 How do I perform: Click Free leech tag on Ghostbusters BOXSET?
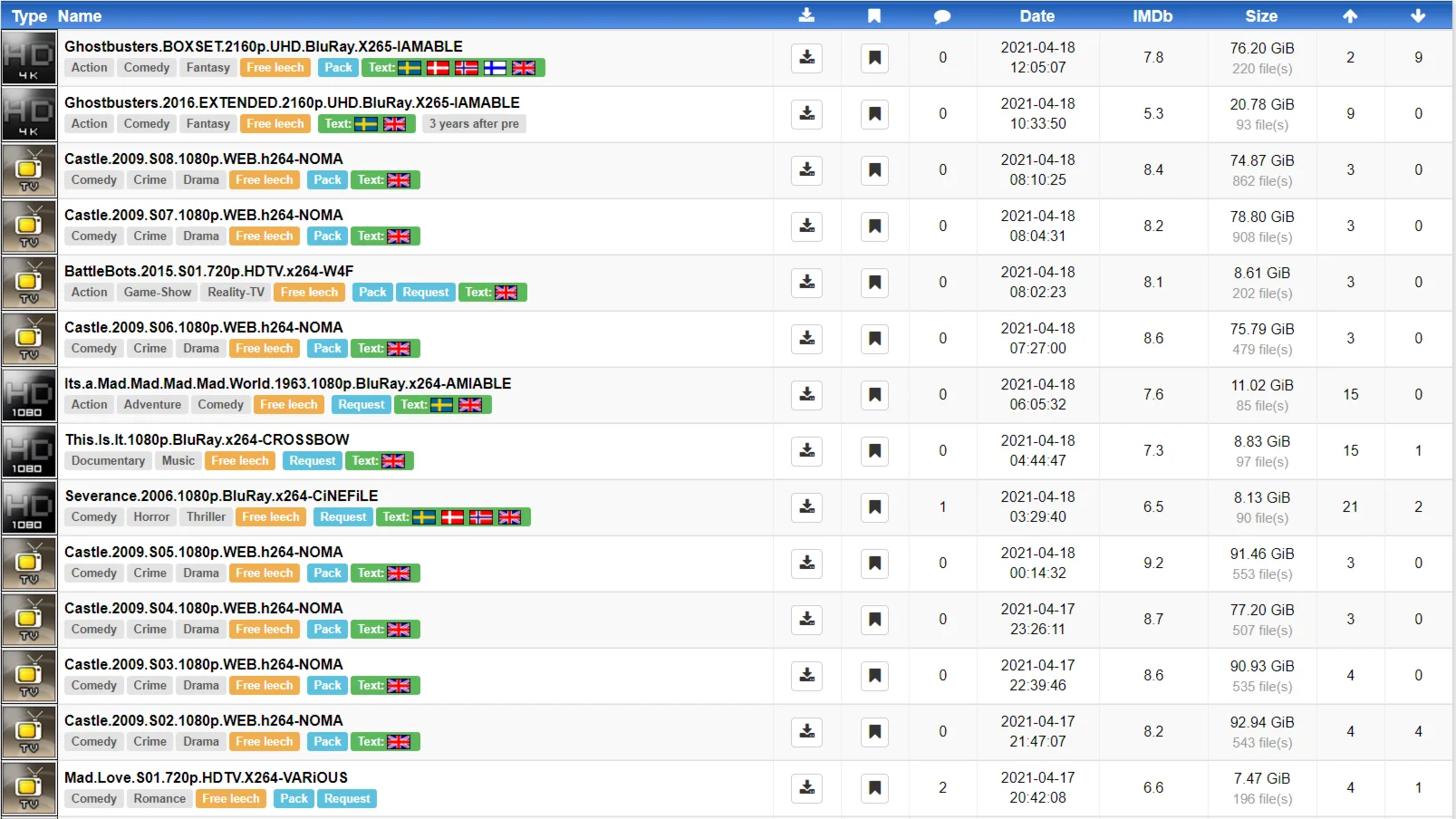(x=275, y=67)
